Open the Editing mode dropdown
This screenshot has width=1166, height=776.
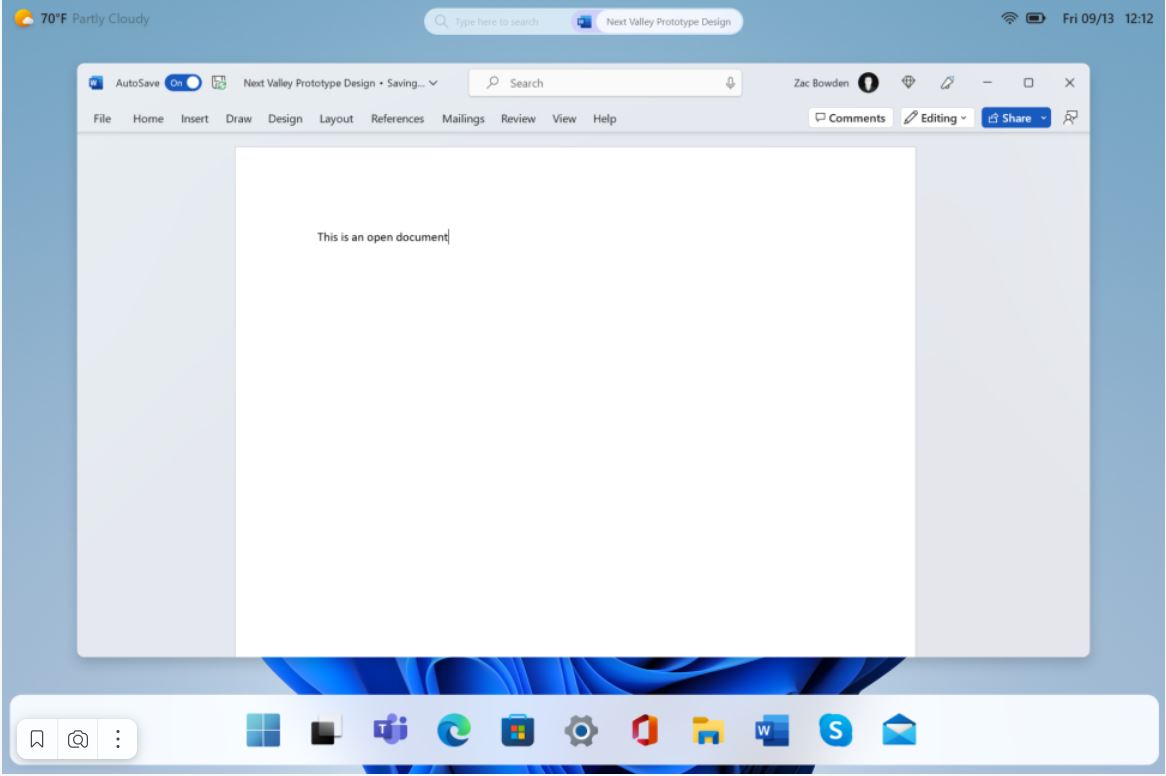point(937,118)
